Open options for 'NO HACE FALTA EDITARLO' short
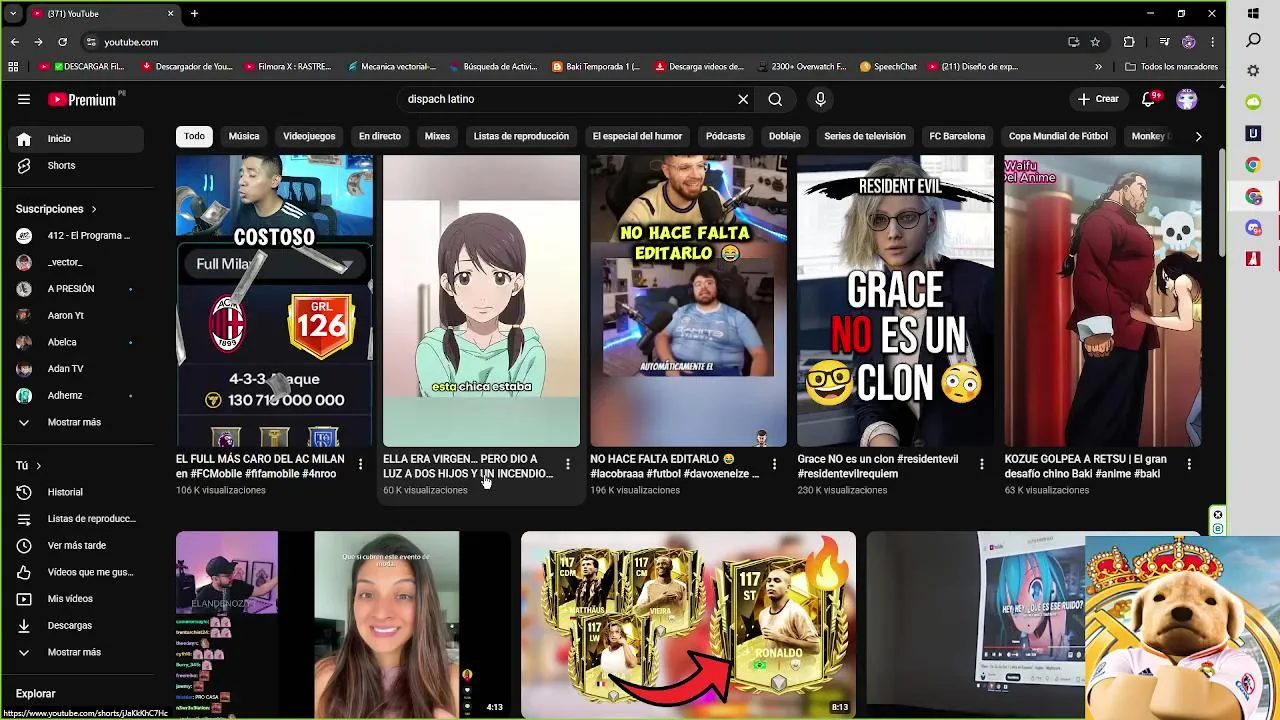 [774, 464]
